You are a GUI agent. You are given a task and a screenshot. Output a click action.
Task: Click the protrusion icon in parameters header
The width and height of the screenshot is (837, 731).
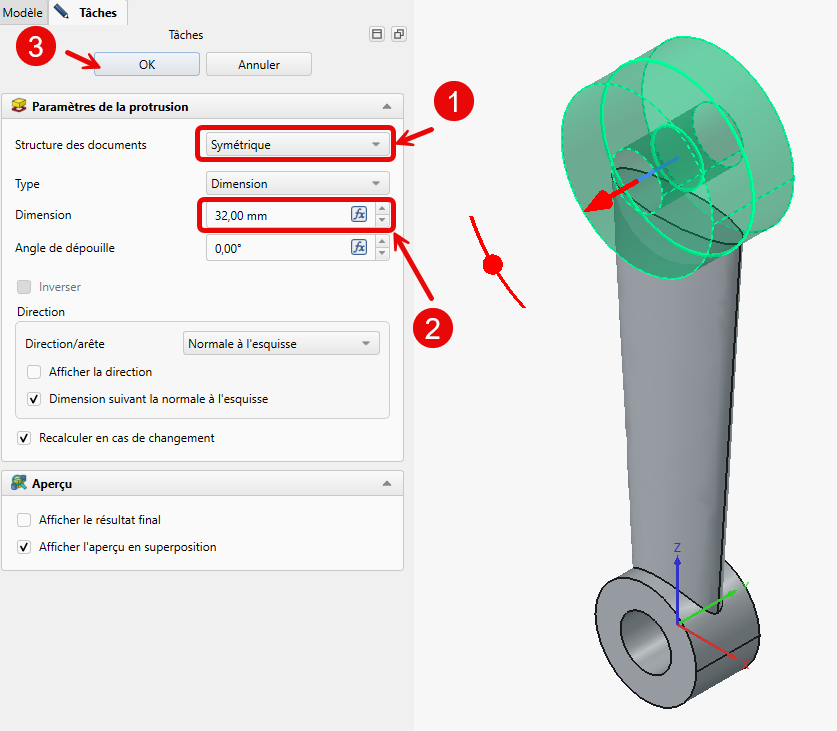[18, 107]
